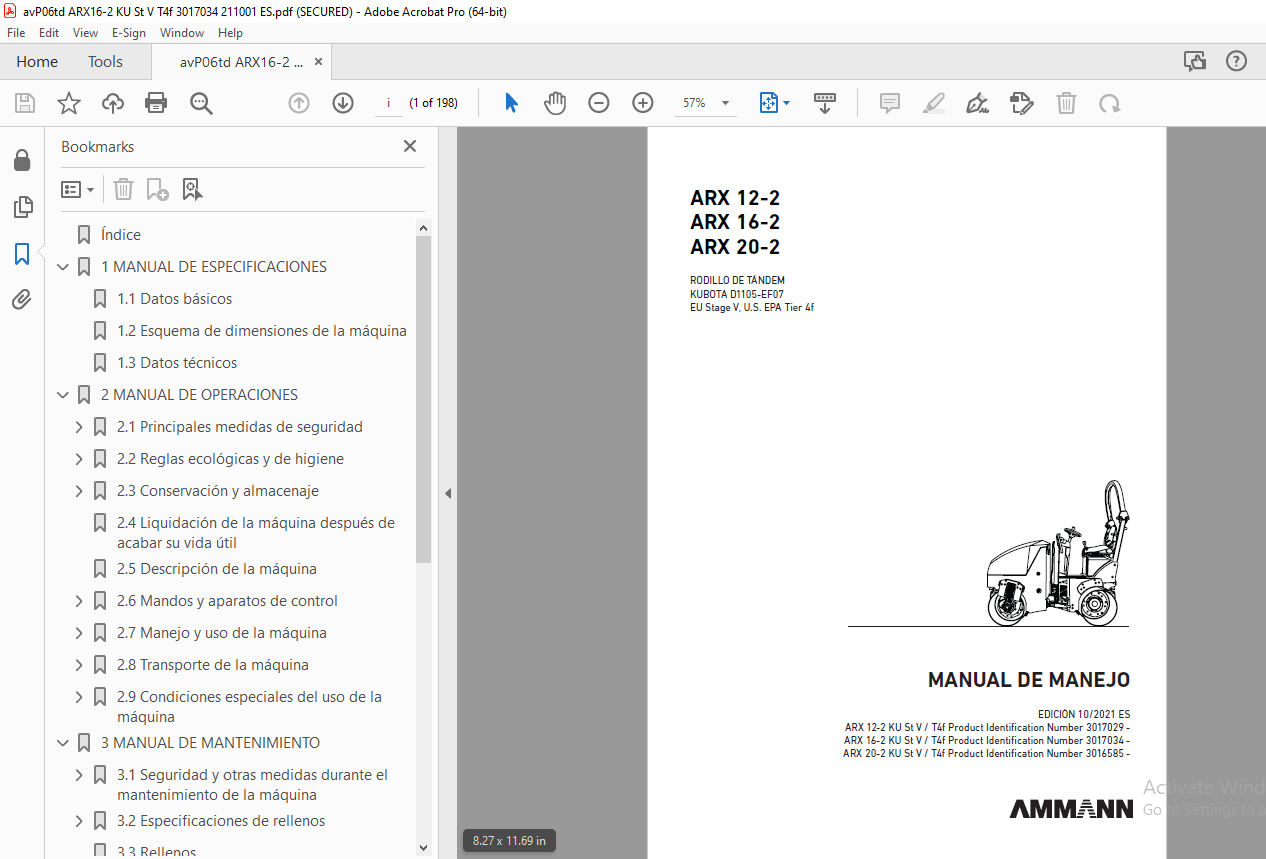Viewport: 1266px width, 859px height.
Task: Open the Edit menu
Action: pos(49,33)
